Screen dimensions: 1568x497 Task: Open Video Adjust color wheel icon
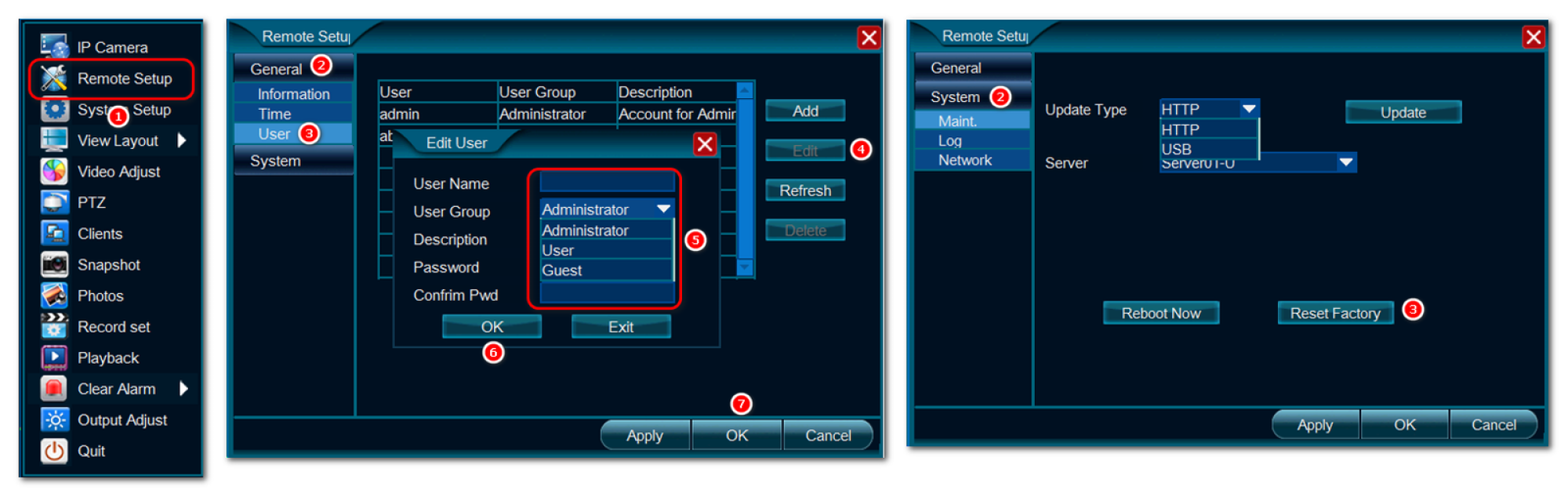(54, 171)
